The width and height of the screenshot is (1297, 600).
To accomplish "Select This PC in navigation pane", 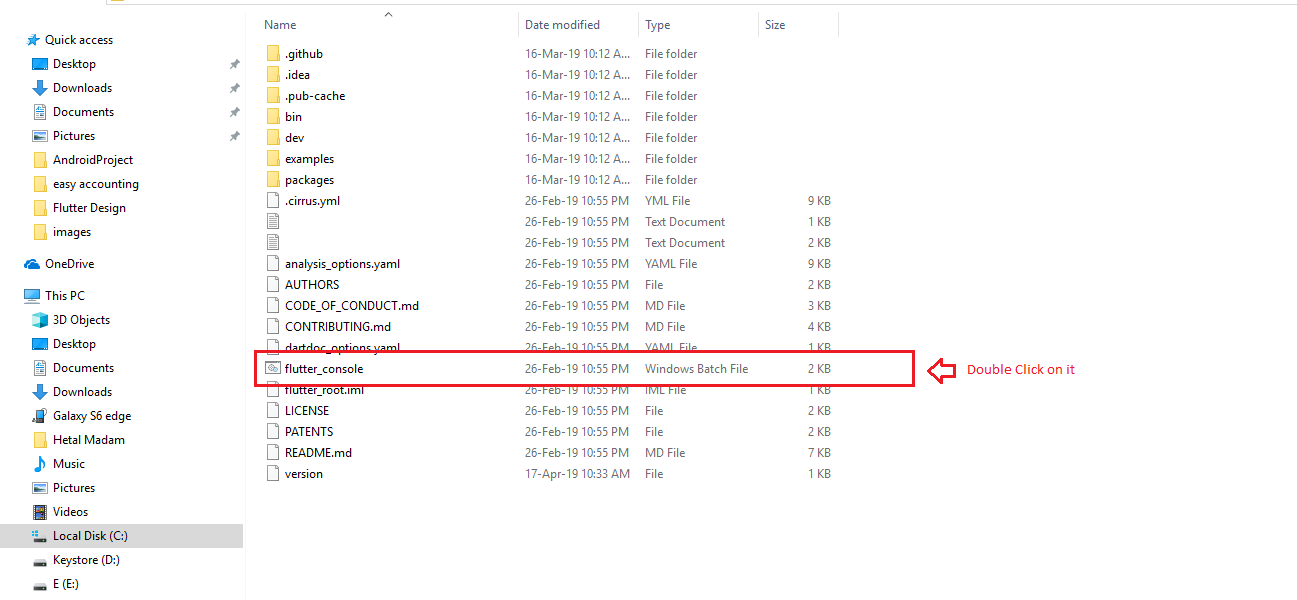I will pos(65,296).
